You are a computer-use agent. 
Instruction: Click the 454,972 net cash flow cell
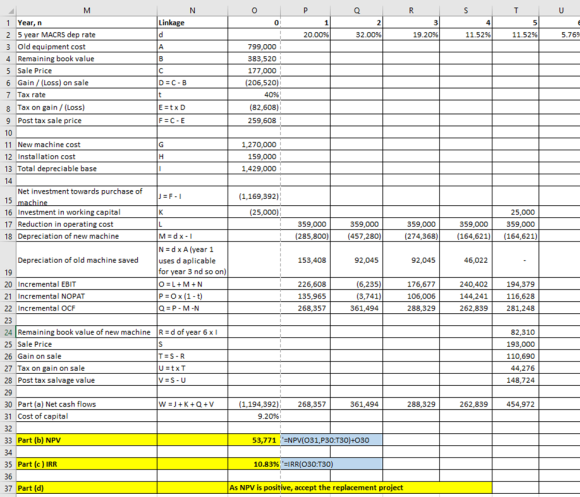click(x=516, y=404)
